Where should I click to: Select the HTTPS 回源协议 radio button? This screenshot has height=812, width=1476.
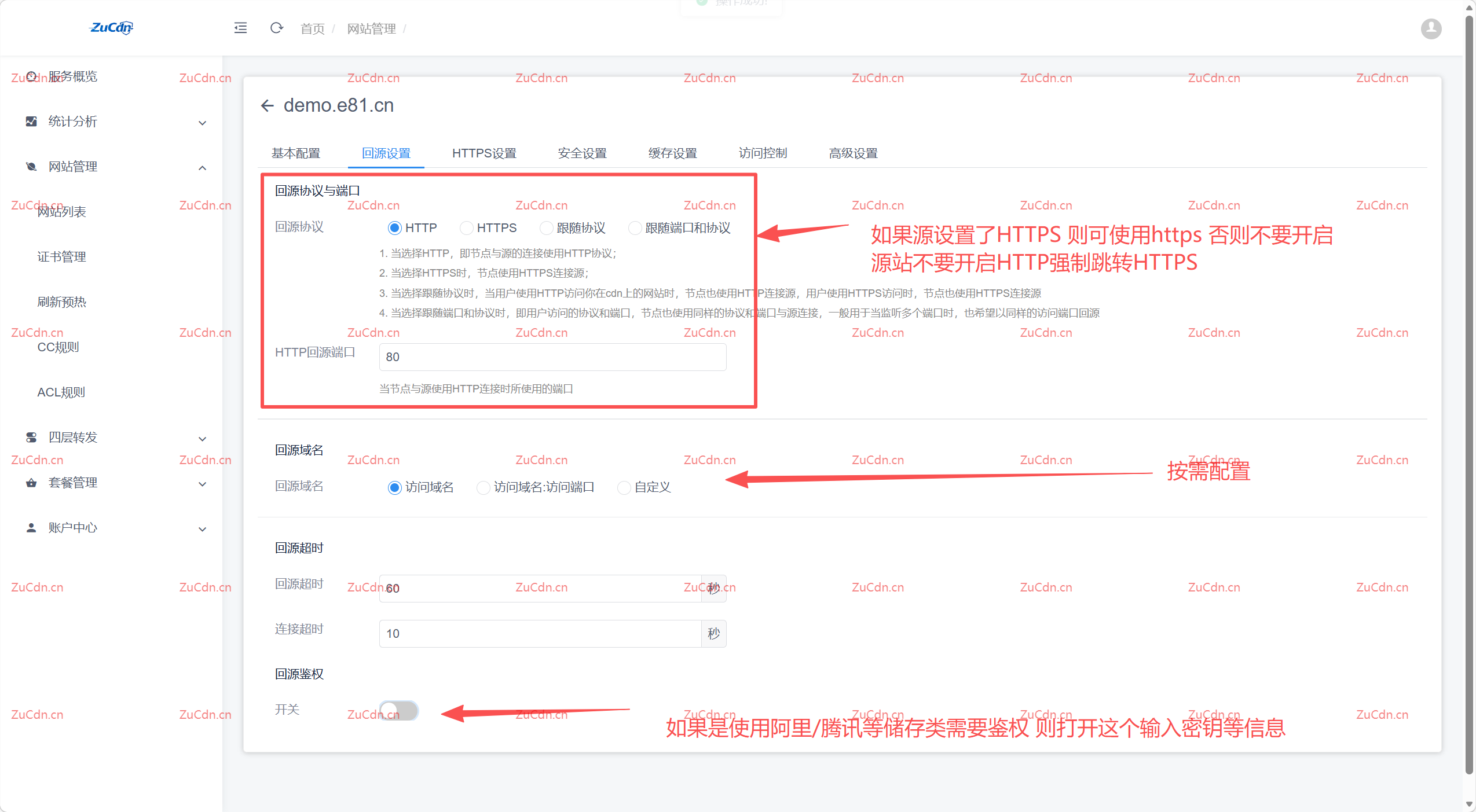click(x=466, y=228)
